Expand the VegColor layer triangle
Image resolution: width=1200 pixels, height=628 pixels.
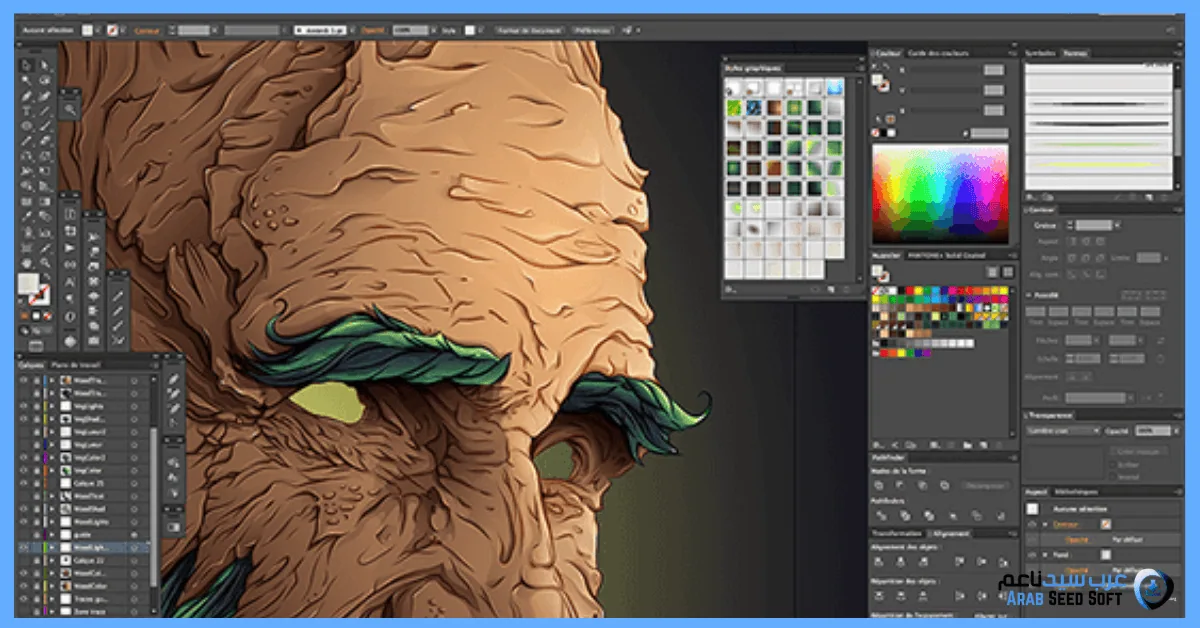tap(53, 470)
